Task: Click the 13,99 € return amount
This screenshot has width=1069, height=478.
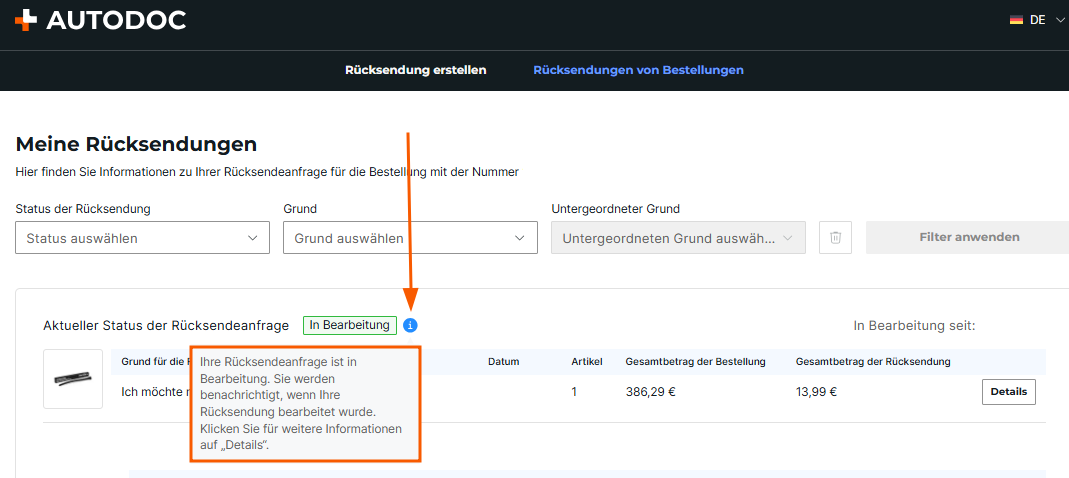Action: [815, 392]
